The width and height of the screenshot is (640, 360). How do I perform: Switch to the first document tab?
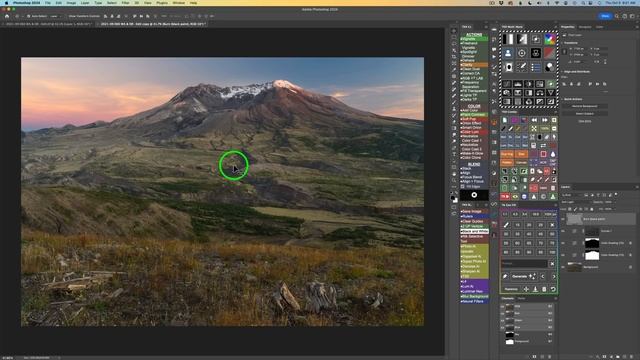[48, 24]
